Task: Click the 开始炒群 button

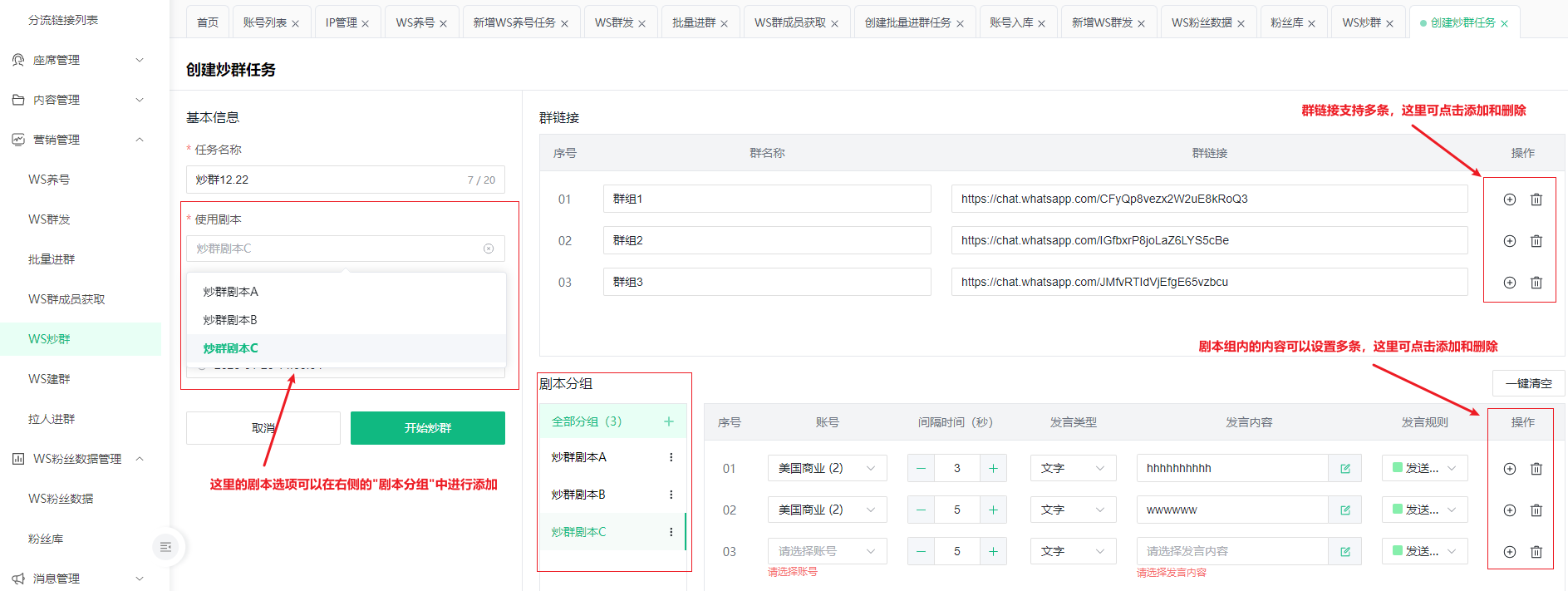Action: [x=427, y=428]
